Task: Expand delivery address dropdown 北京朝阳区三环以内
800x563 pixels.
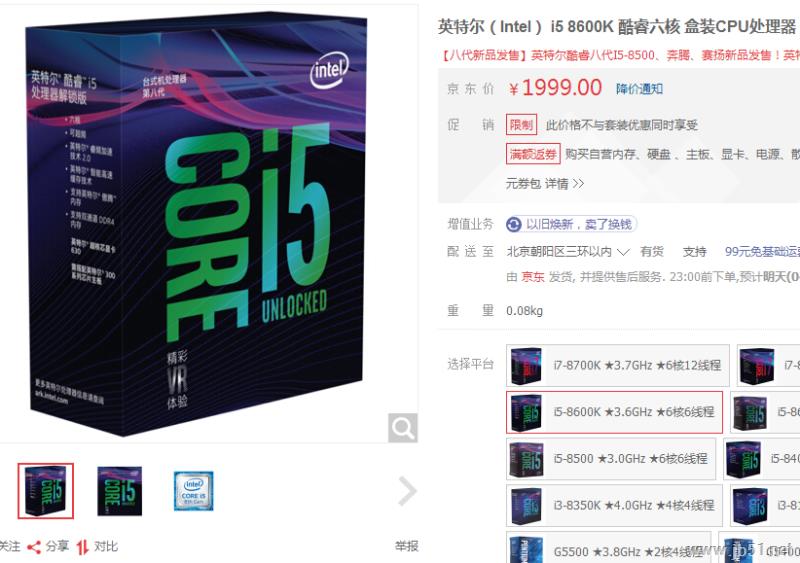Action: (568, 252)
